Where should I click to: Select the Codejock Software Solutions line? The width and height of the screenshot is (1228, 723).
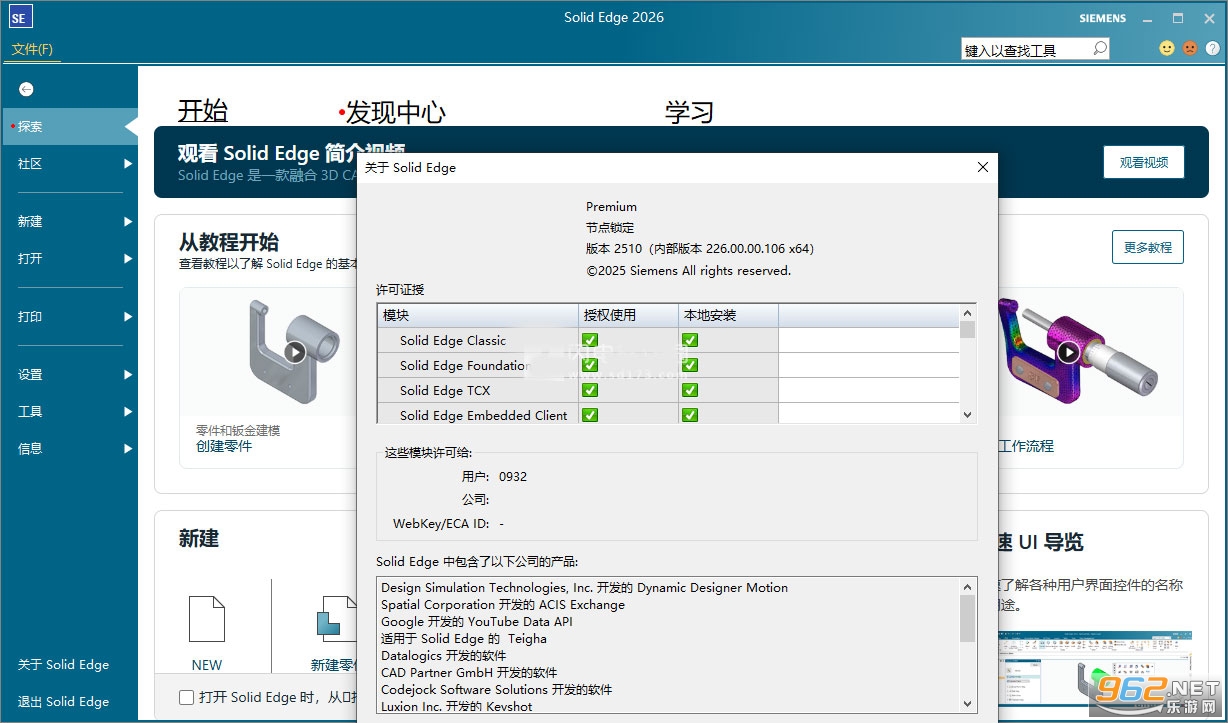click(497, 689)
